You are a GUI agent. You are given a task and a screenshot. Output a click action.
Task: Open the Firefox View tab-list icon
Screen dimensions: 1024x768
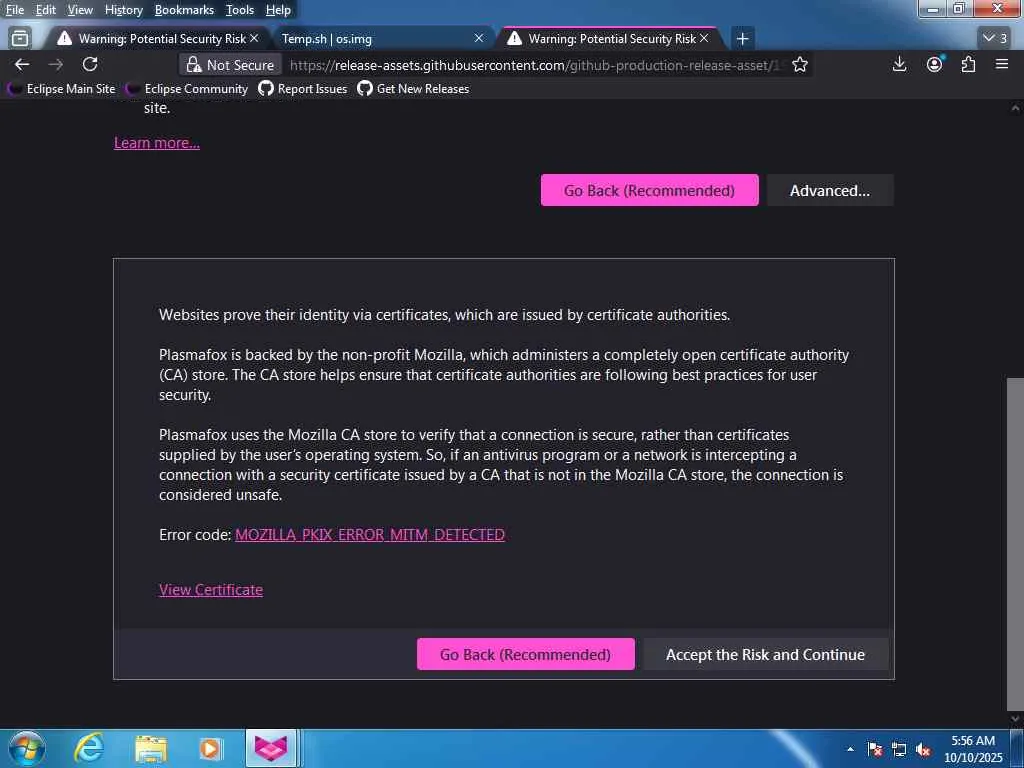click(20, 39)
